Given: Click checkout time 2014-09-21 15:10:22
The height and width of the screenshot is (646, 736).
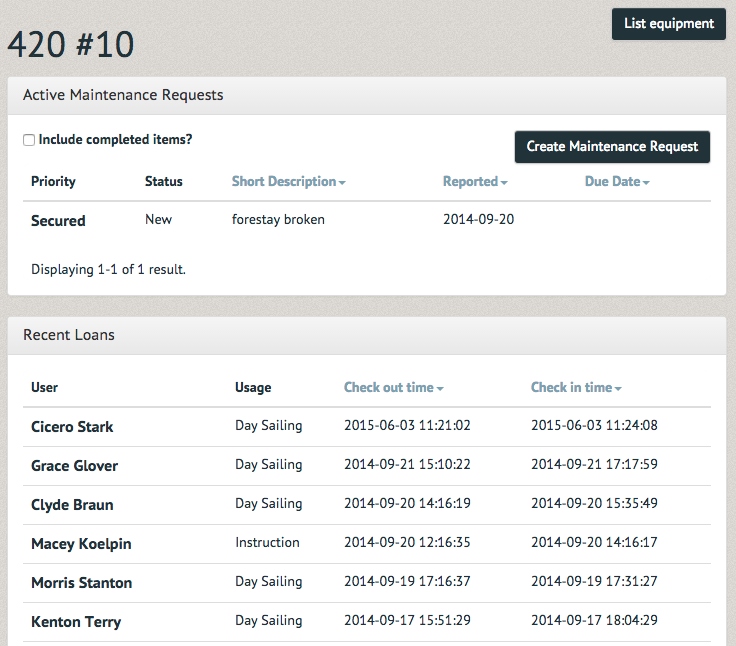Looking at the screenshot, I should pos(407,464).
